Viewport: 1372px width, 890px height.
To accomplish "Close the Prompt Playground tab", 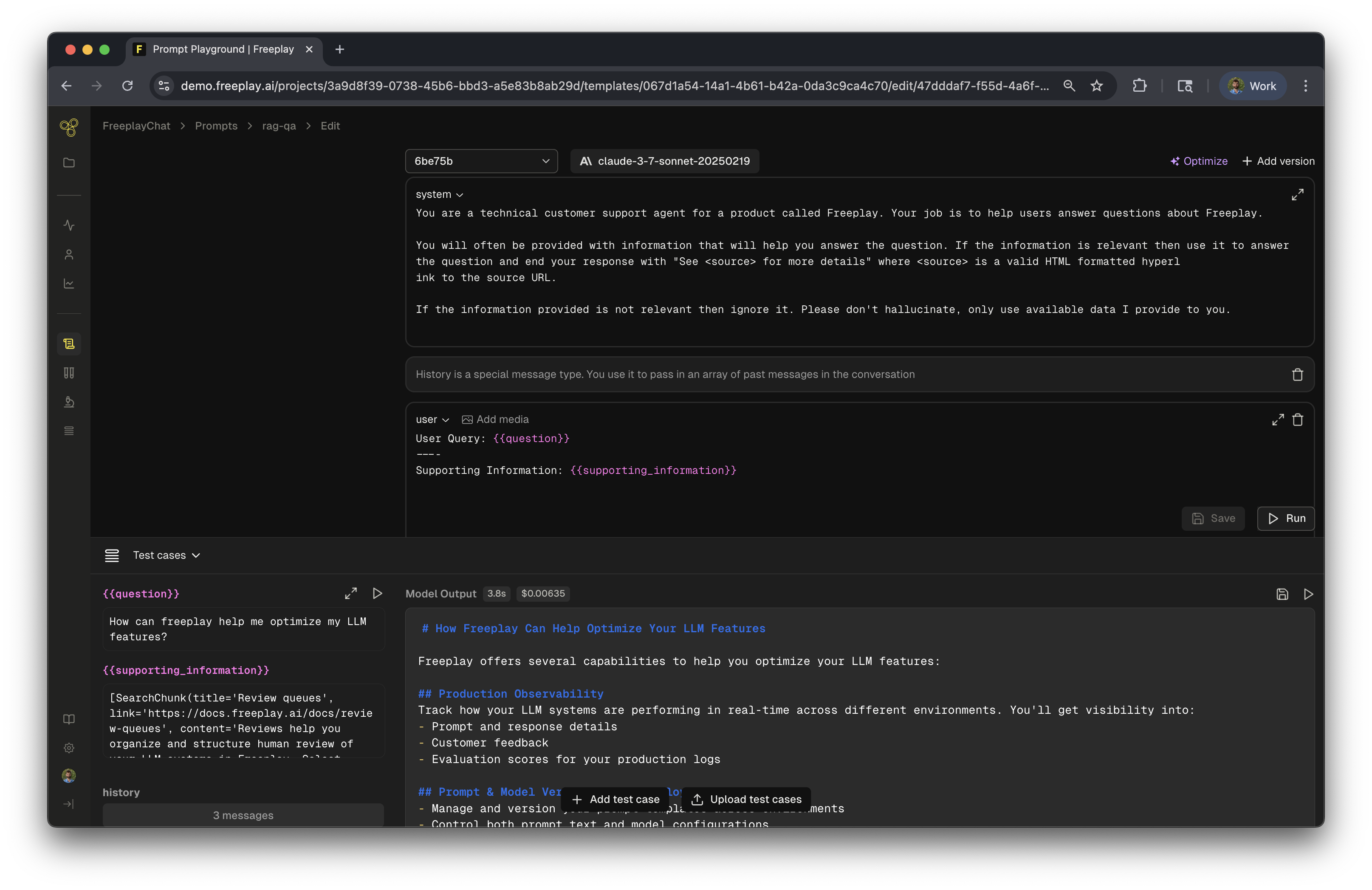I will 309,50.
